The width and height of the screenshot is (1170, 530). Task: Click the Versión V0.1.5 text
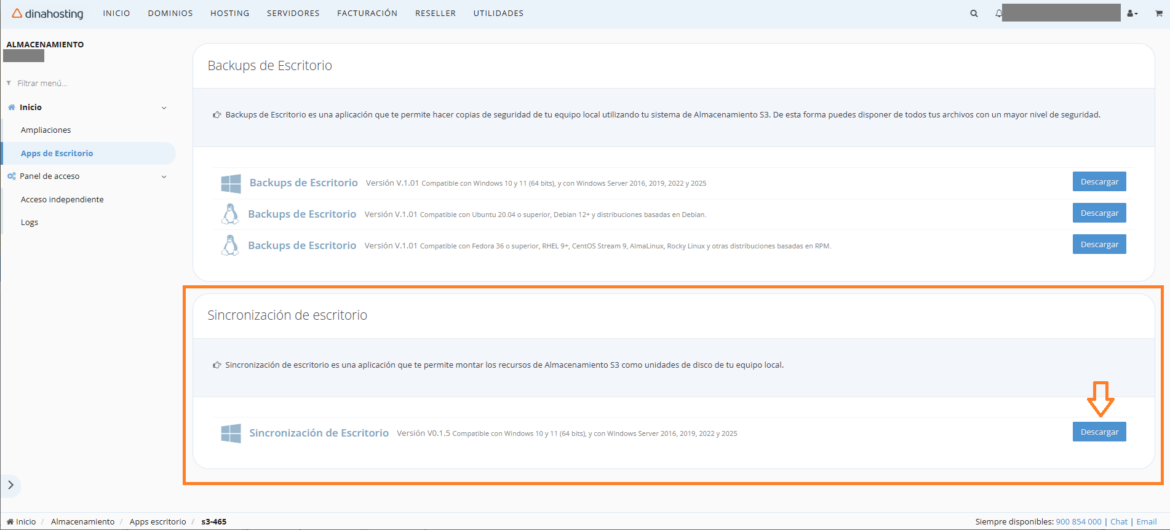[423, 433]
